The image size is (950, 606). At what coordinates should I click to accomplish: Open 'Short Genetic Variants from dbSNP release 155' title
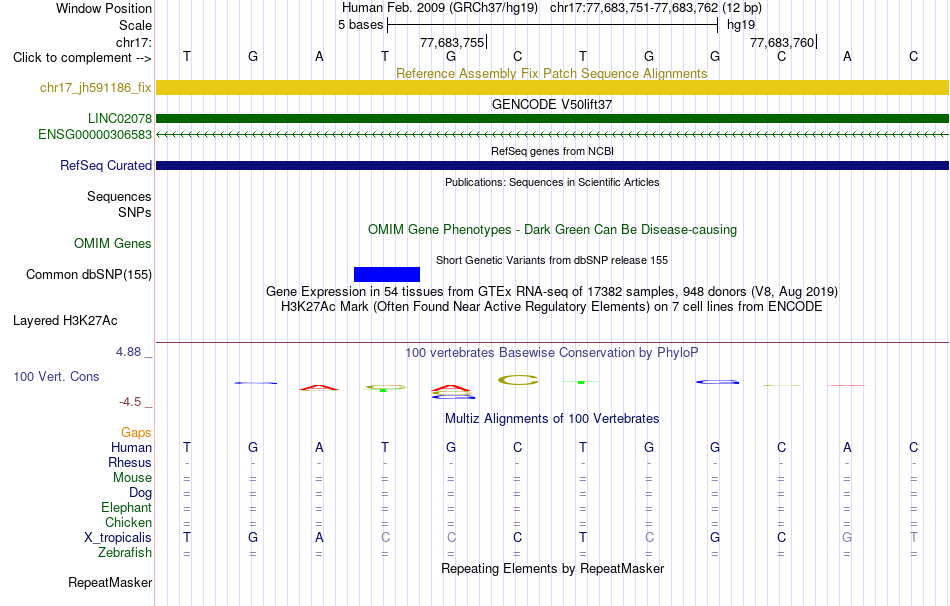(x=552, y=260)
